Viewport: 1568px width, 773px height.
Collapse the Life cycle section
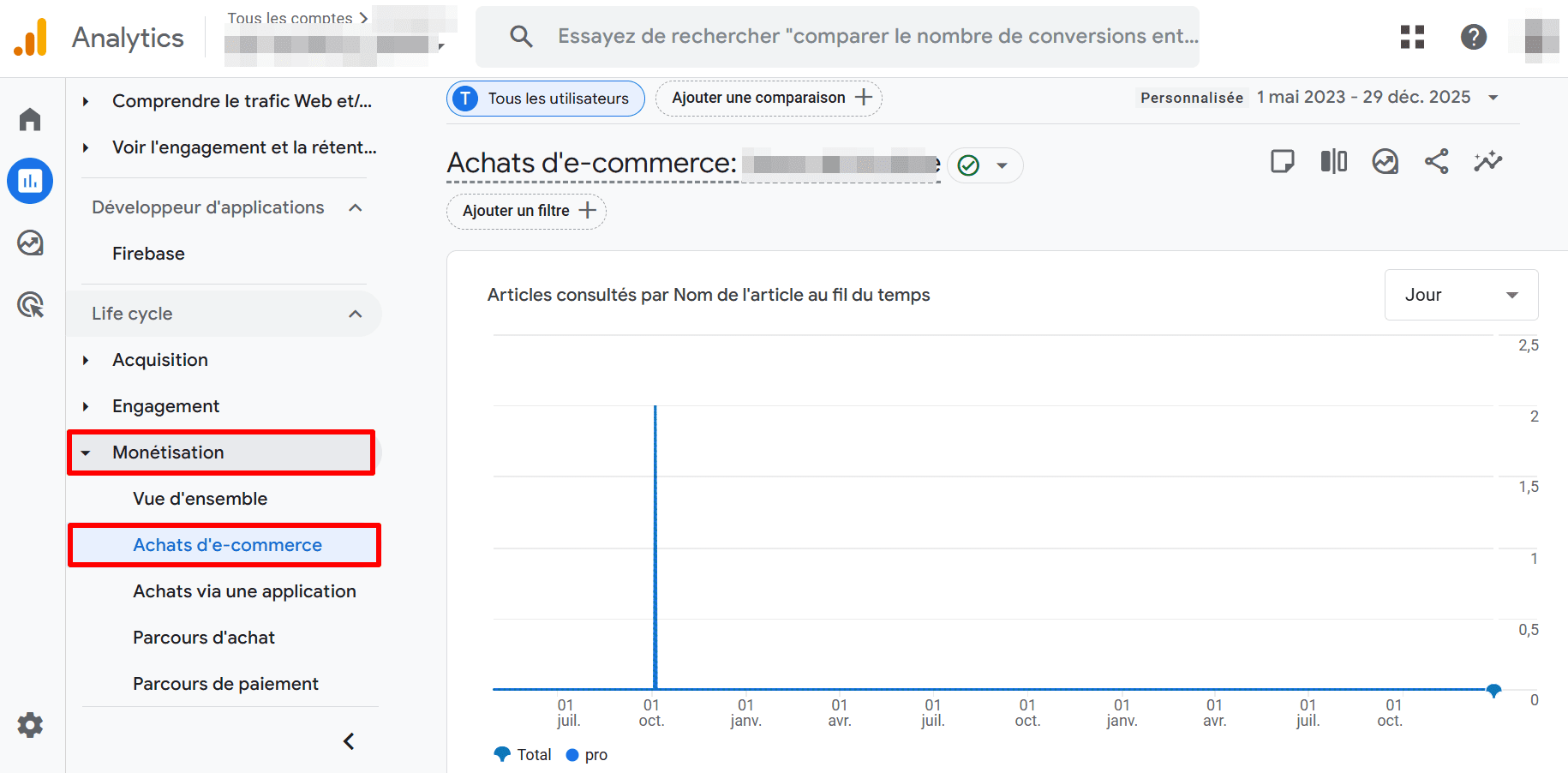pyautogui.click(x=355, y=314)
